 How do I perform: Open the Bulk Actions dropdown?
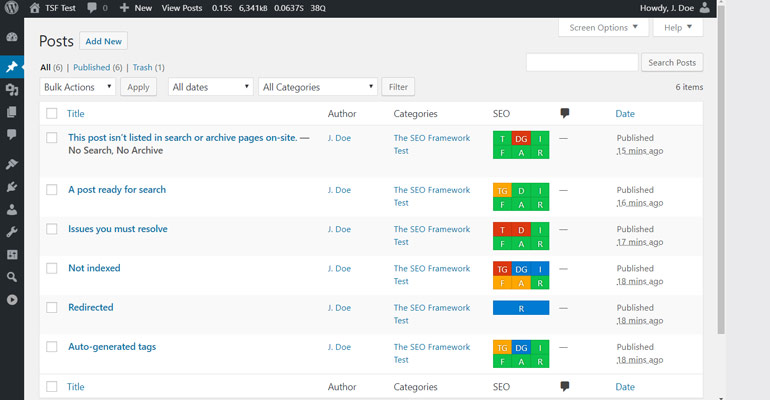[x=78, y=87]
